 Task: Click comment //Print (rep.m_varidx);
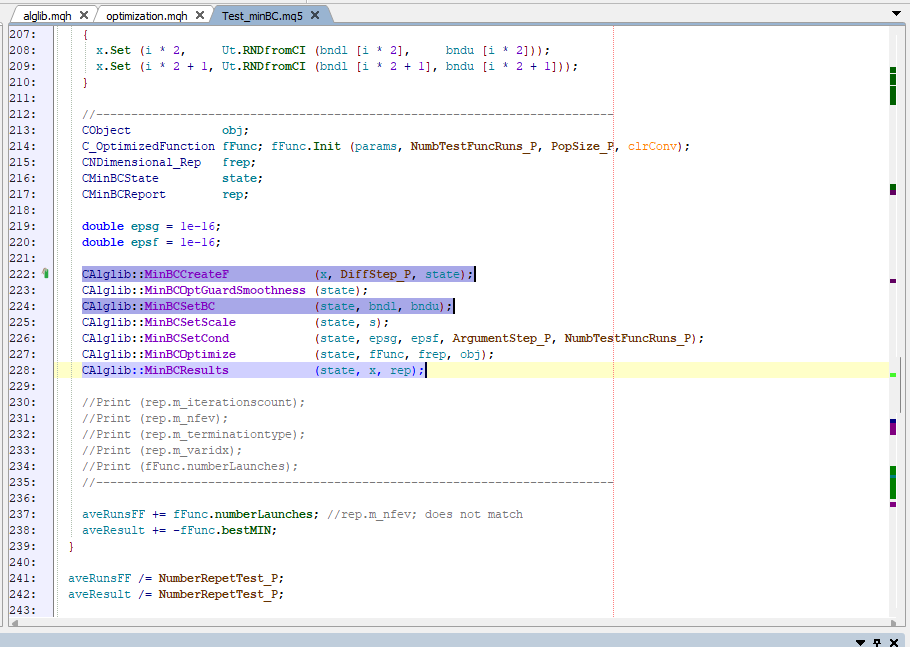[162, 450]
